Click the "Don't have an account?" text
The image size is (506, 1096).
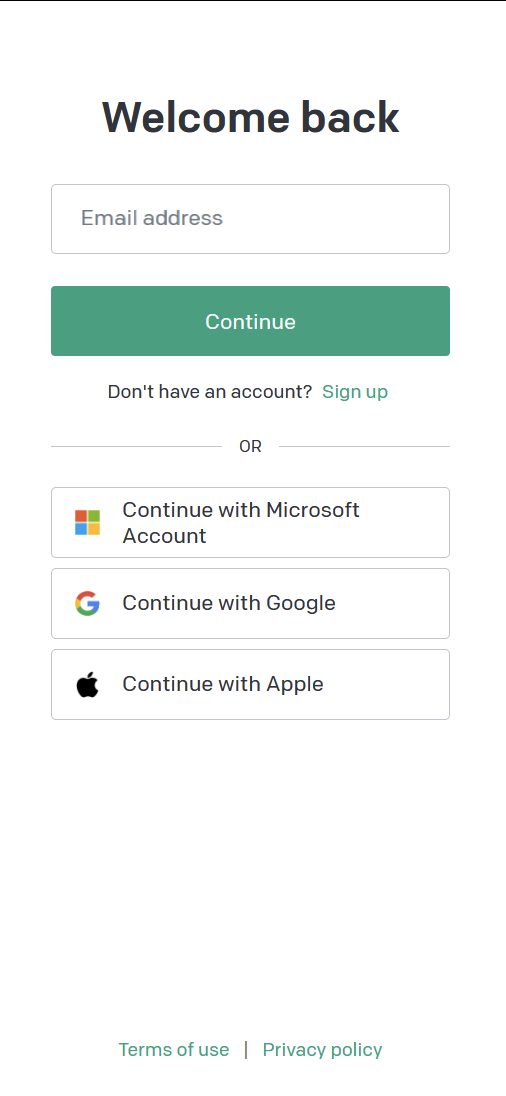click(210, 391)
